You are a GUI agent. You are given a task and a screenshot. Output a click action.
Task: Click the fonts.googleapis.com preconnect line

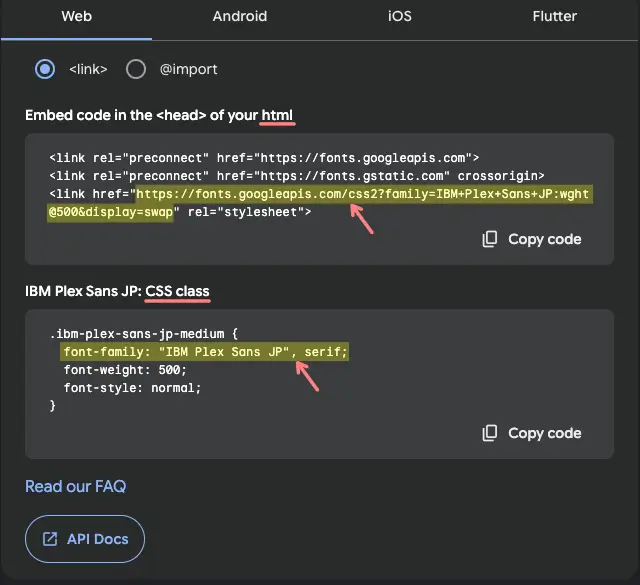264,158
